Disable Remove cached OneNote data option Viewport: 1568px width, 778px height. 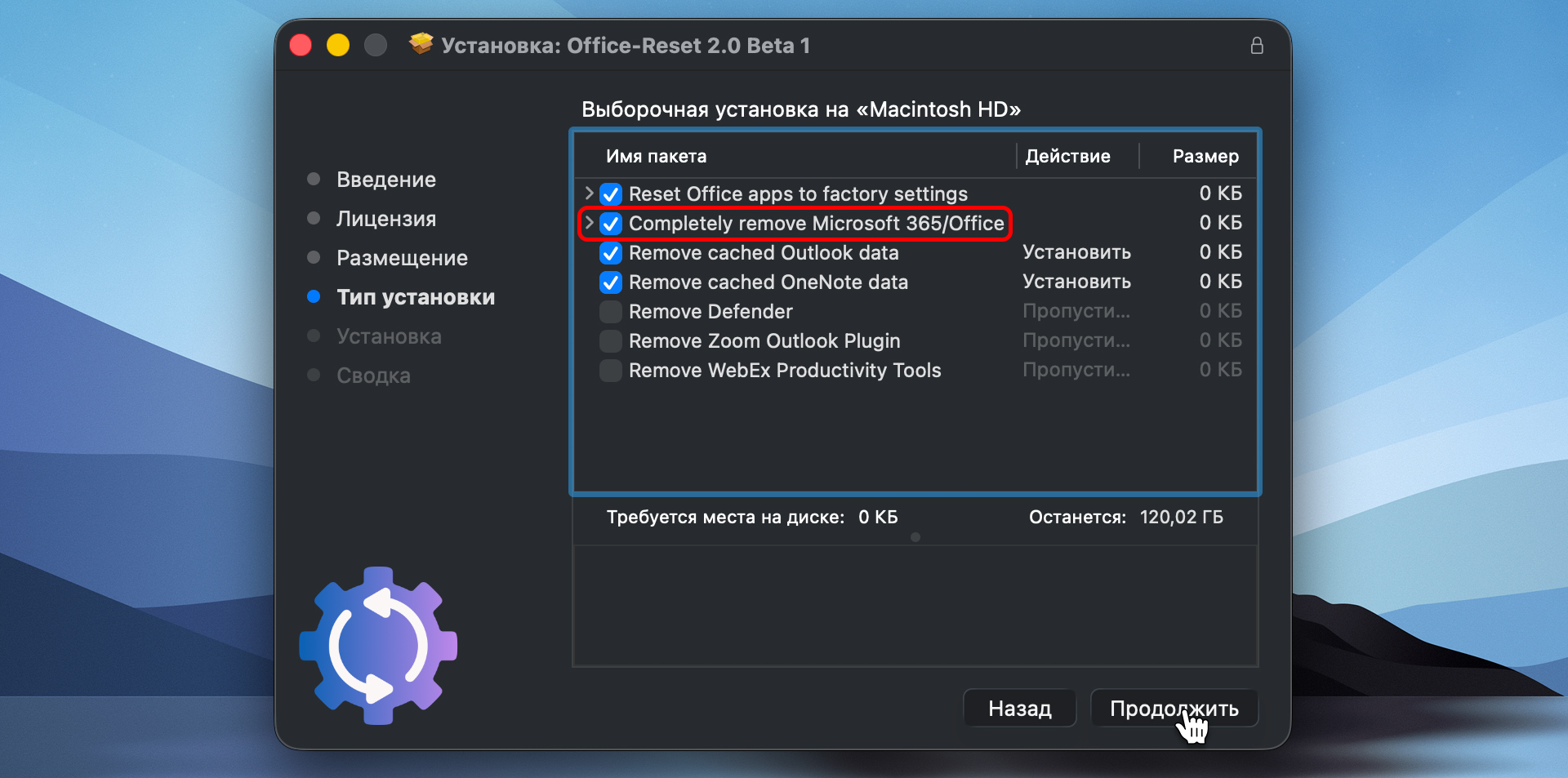[x=611, y=282]
